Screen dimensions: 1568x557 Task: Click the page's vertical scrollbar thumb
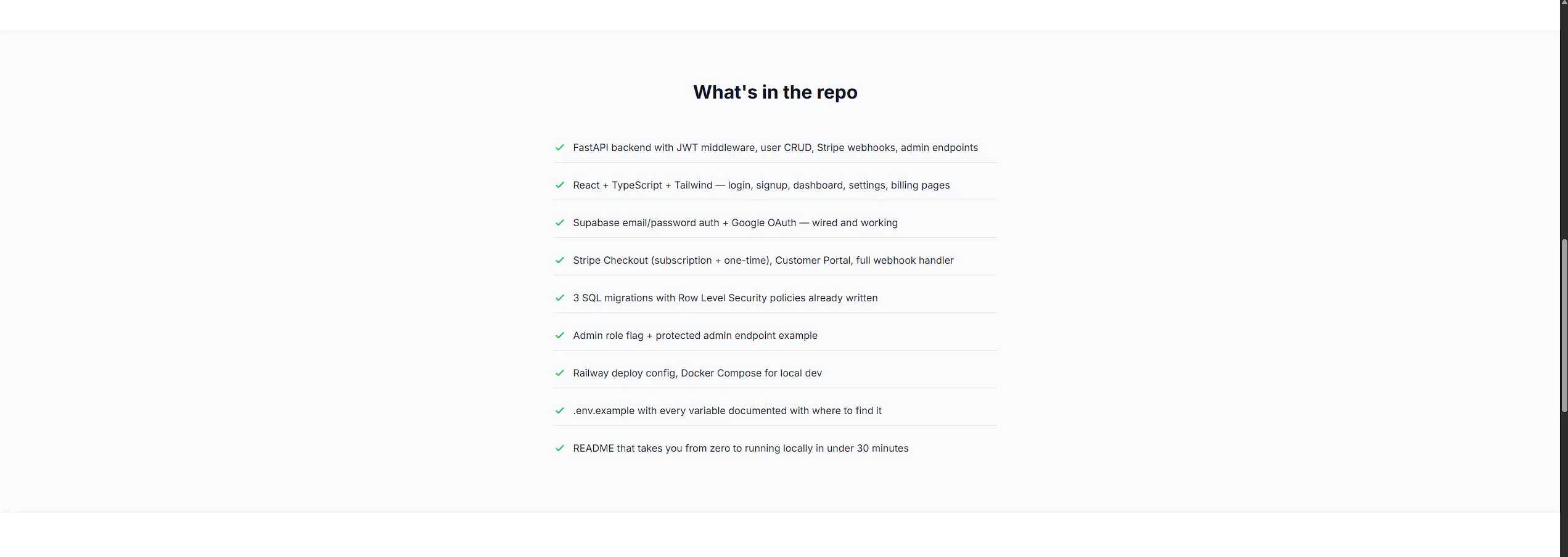click(x=1564, y=325)
